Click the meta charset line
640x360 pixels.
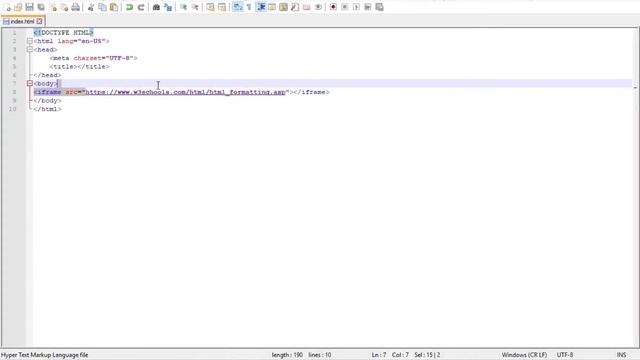click(x=93, y=58)
